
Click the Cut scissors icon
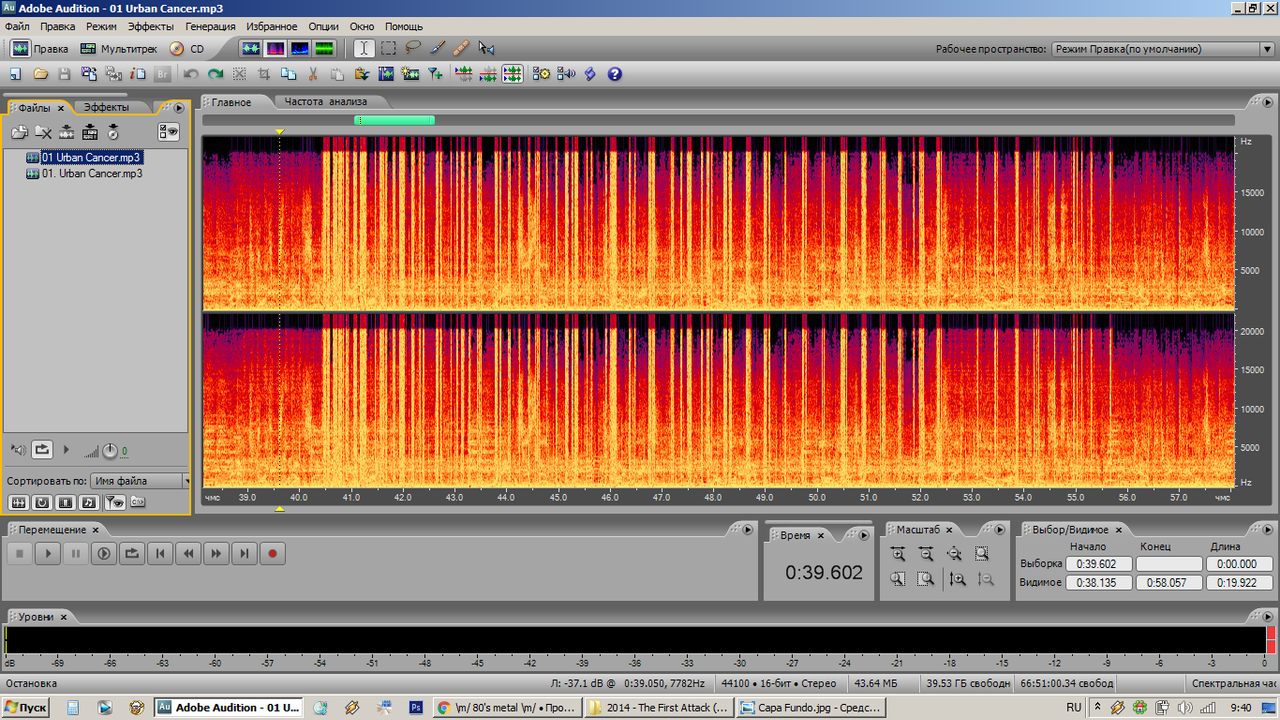point(312,74)
